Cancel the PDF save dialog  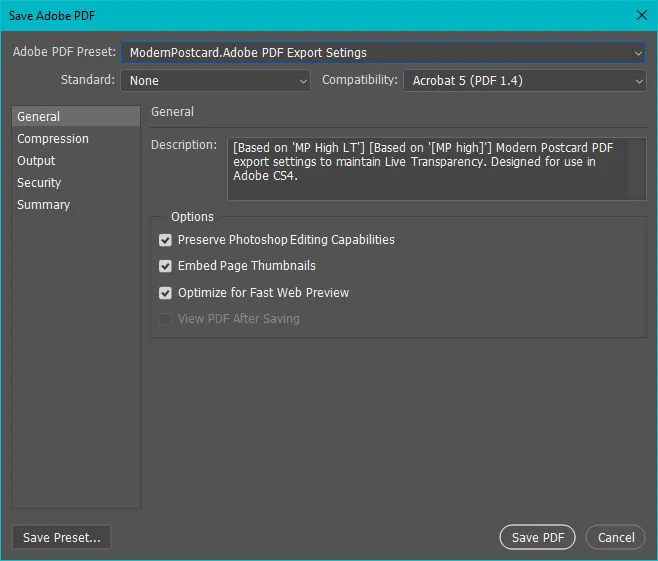coord(615,538)
